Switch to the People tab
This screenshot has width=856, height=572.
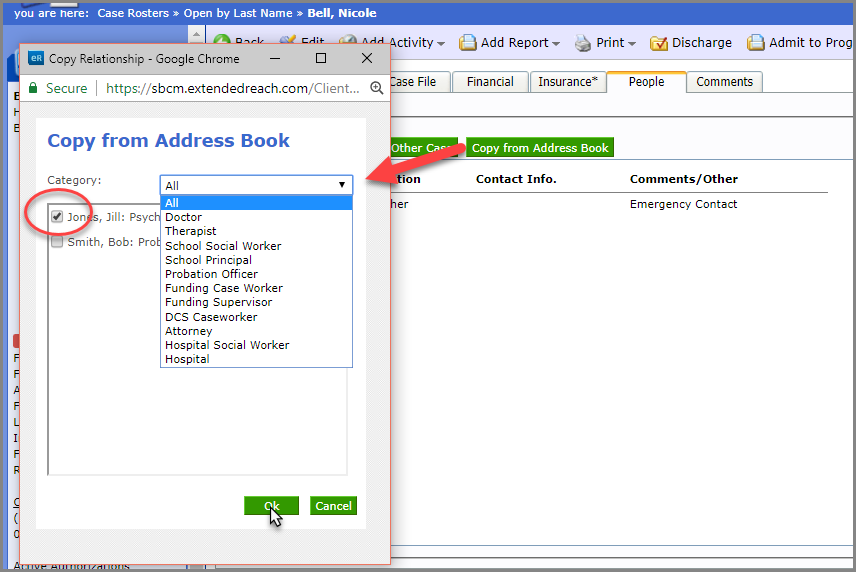pos(646,82)
